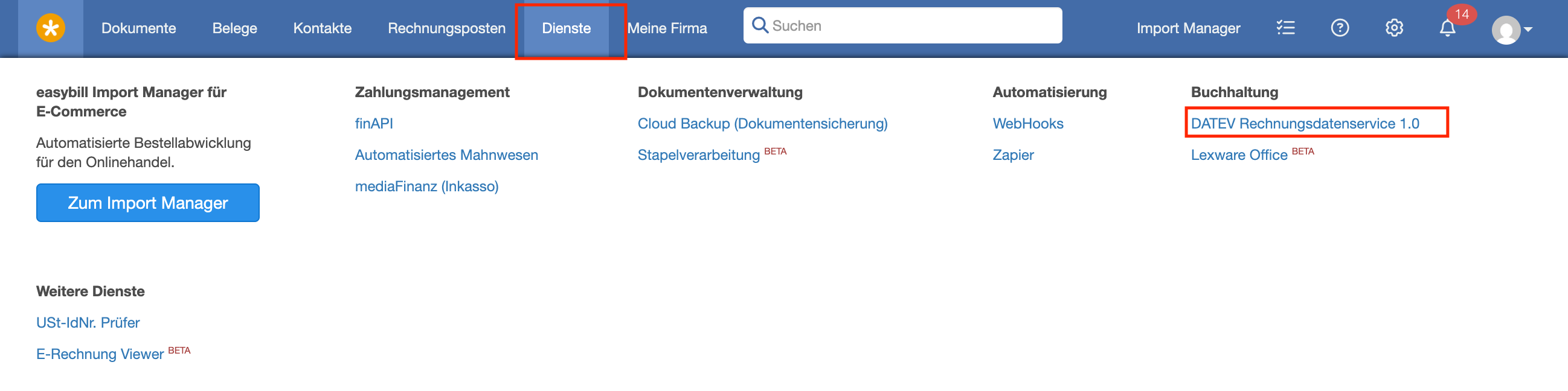Open the Belege menu
The height and width of the screenshot is (391, 1568).
234,28
